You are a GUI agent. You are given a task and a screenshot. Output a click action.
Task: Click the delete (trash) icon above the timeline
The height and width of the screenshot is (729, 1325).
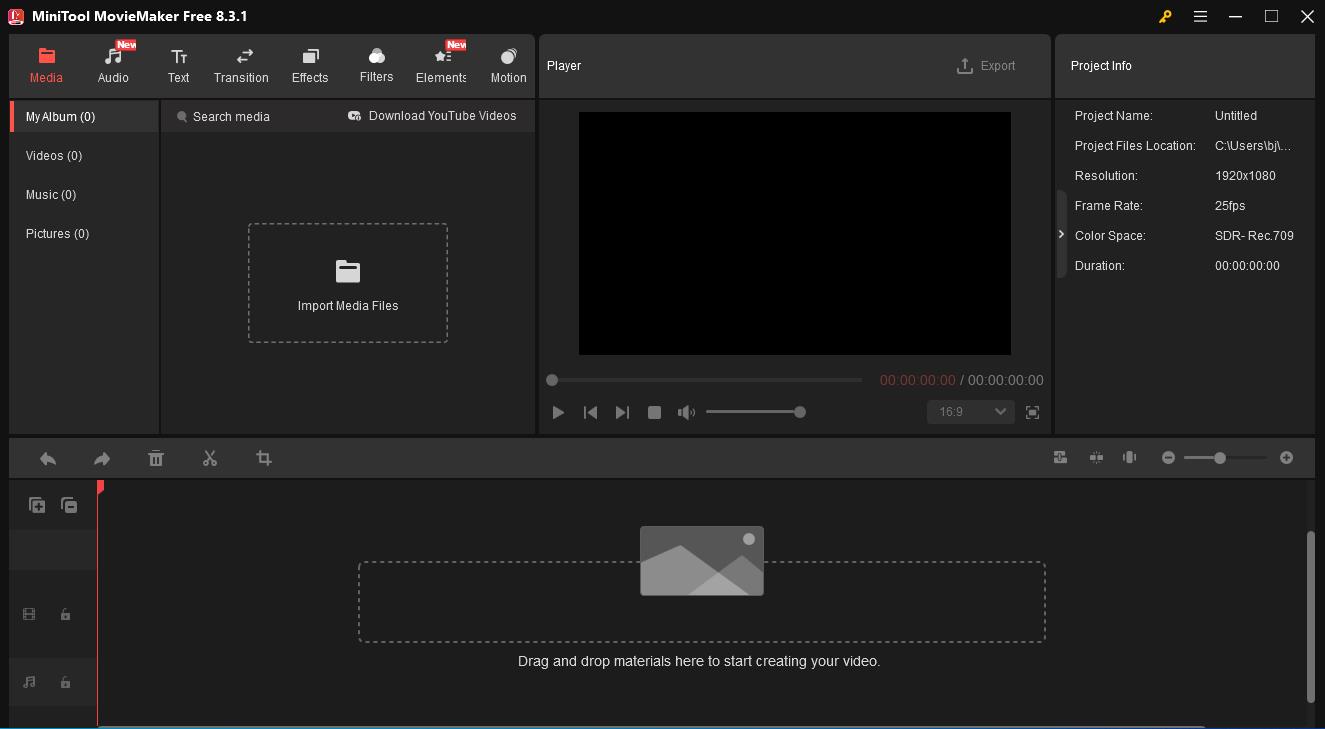pos(156,458)
